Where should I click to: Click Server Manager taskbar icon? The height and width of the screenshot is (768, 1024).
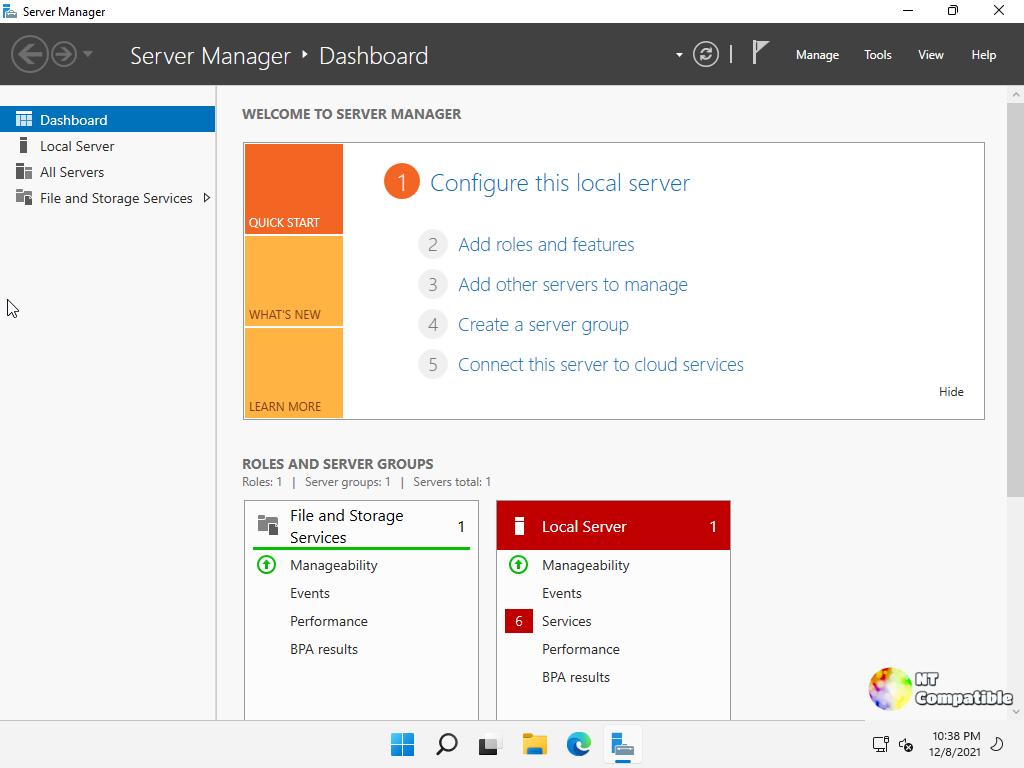tap(622, 744)
